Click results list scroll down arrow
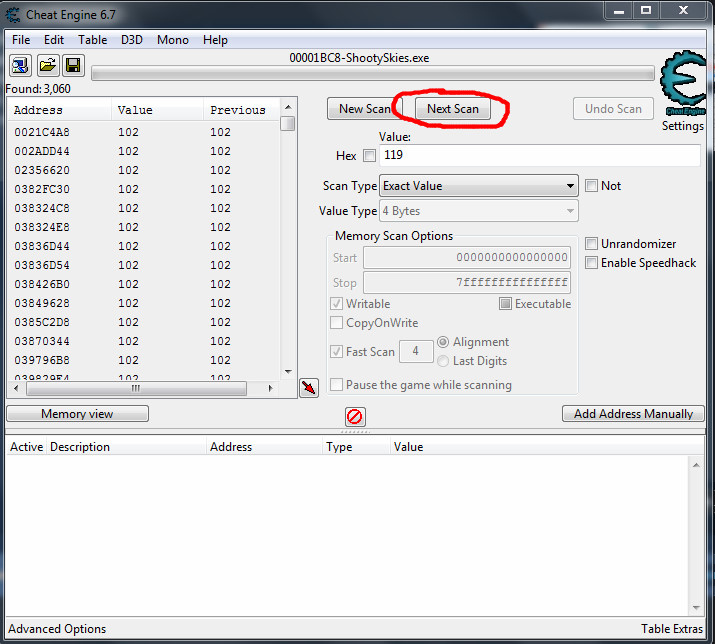This screenshot has height=644, width=715. coord(288,371)
